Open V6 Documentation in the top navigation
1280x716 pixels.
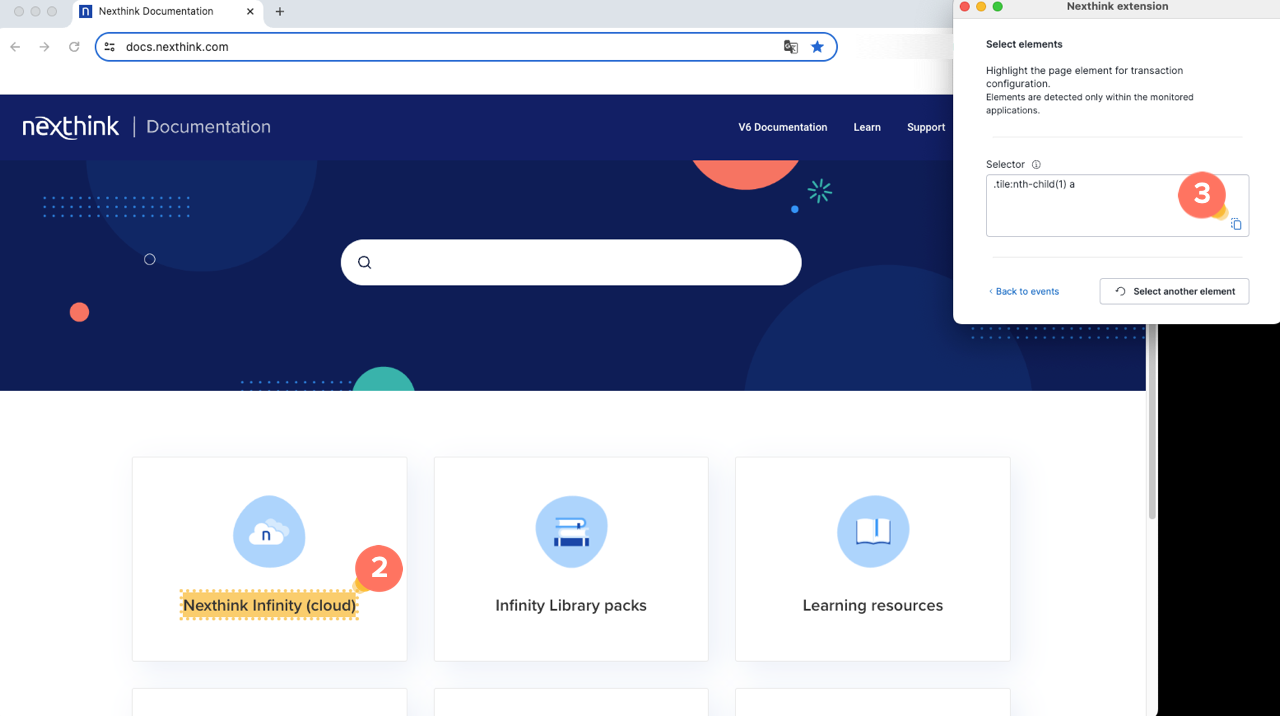(x=782, y=128)
